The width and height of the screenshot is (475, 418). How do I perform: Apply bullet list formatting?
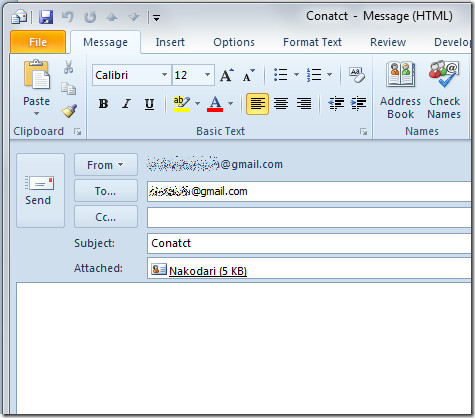[281, 75]
